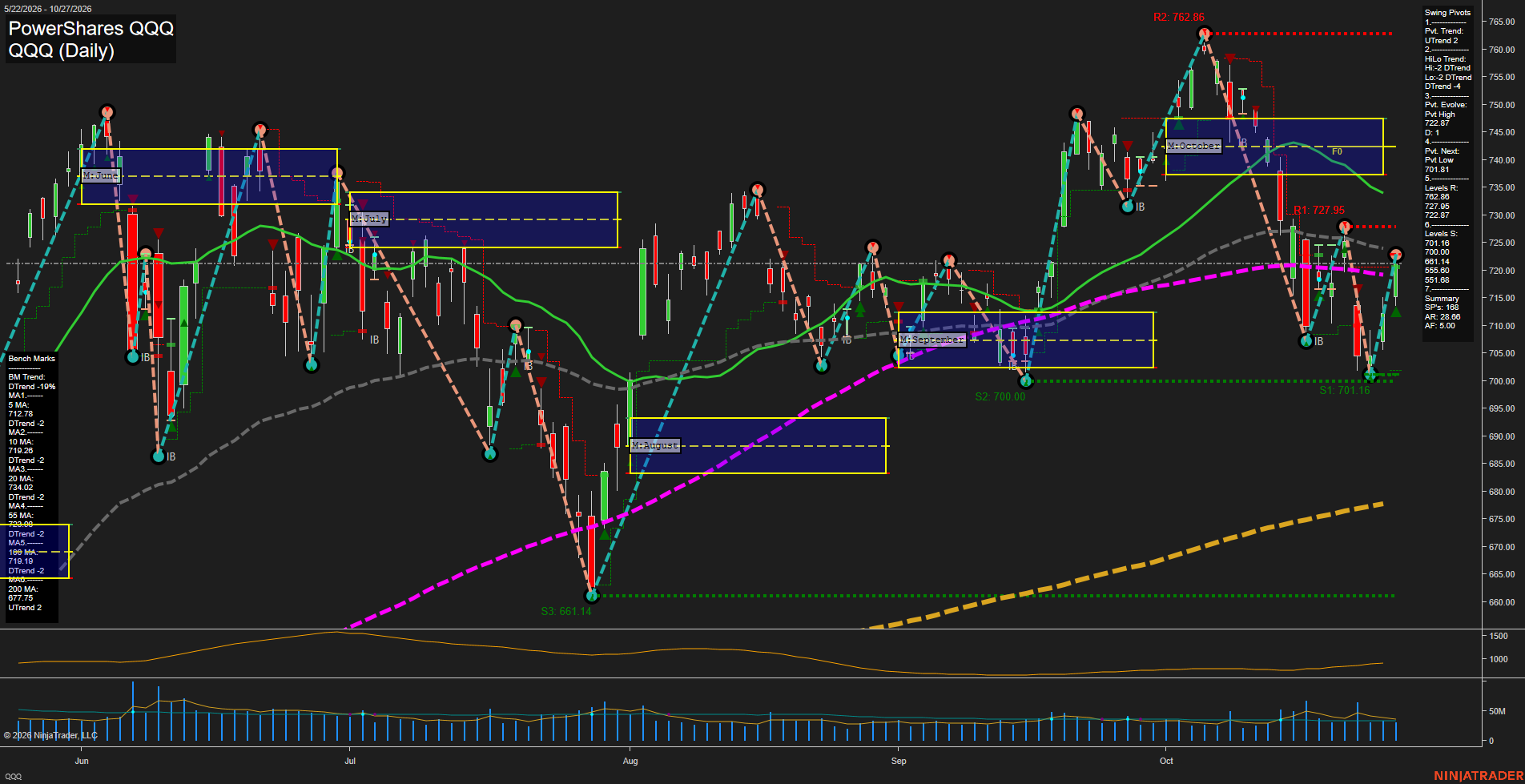Click the S3: 661.14 support label
This screenshot has width=1525, height=784.
(x=566, y=611)
